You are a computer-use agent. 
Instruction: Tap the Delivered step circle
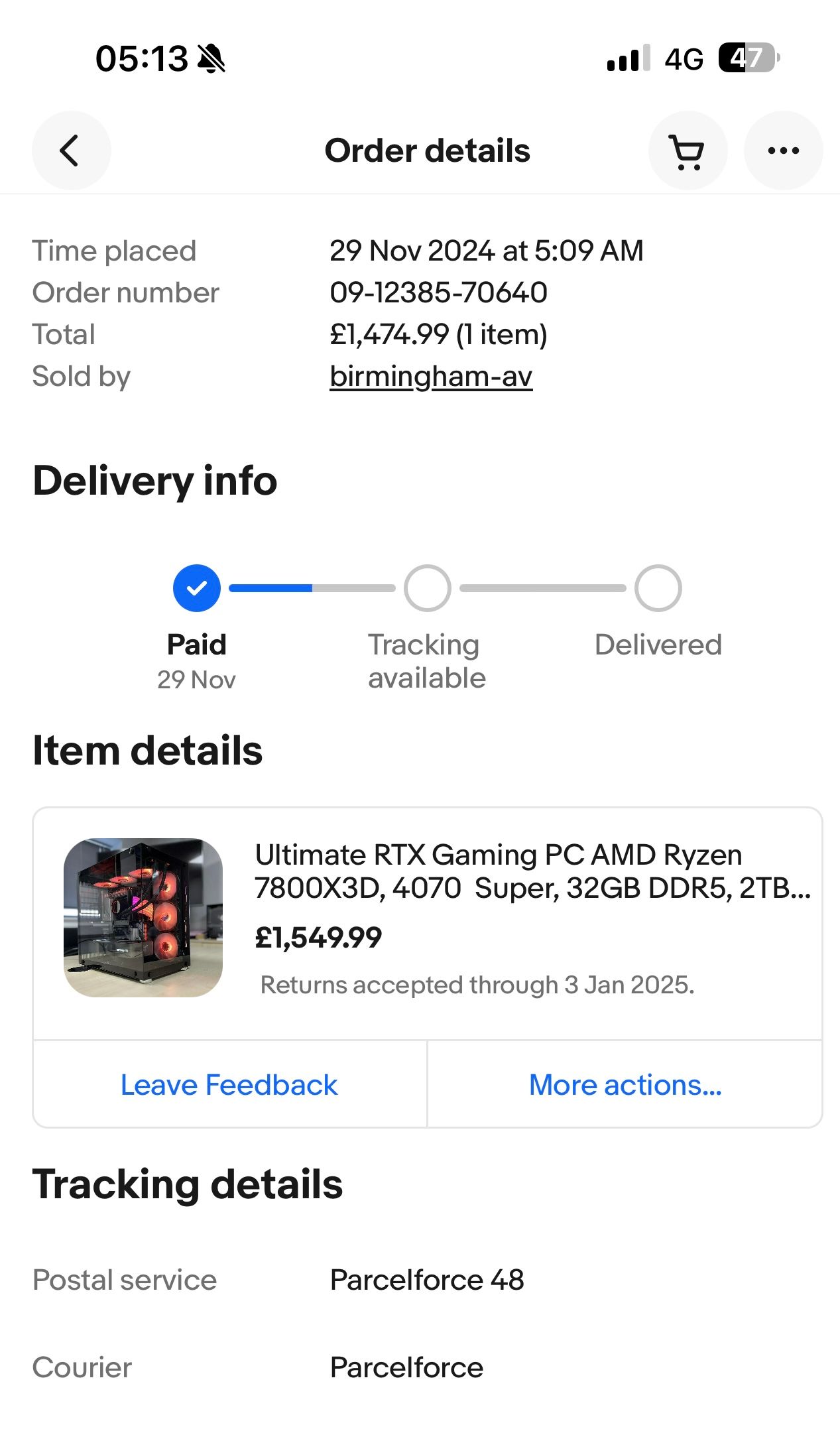[658, 588]
